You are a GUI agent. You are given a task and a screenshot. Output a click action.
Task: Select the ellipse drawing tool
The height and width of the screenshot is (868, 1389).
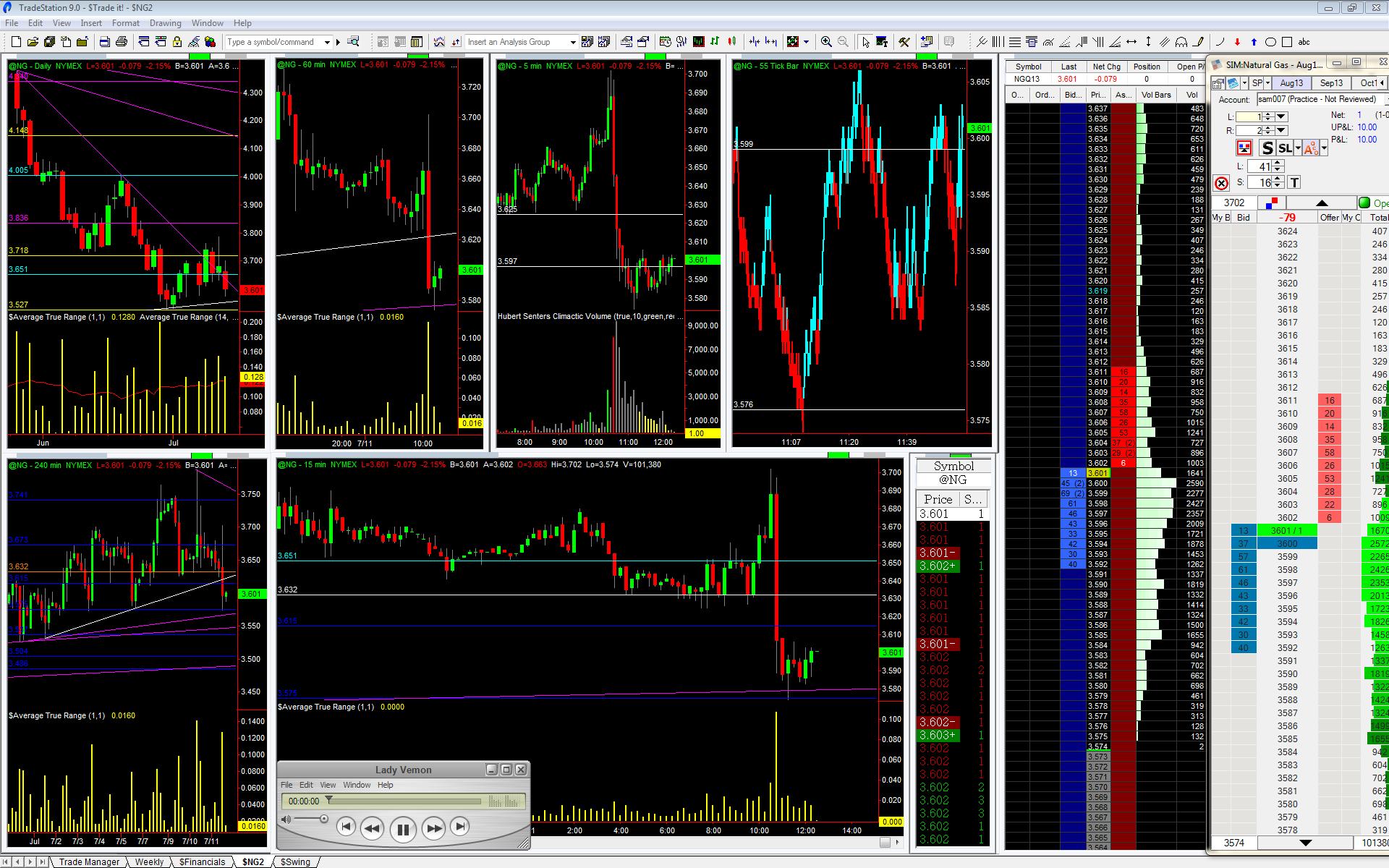pyautogui.click(x=1270, y=42)
